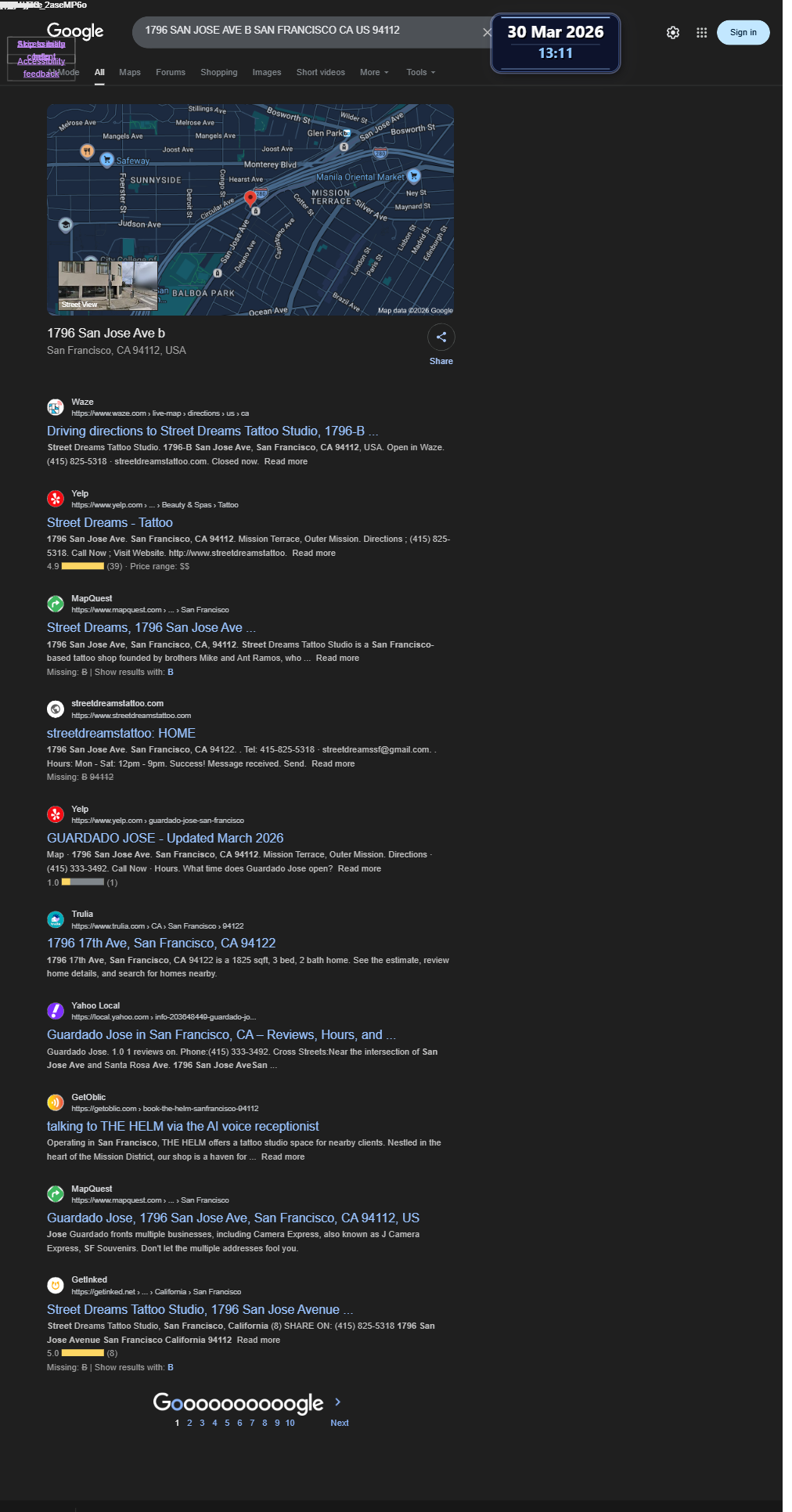Open Google settings gear icon
This screenshot has width=792, height=1512.
(x=673, y=33)
